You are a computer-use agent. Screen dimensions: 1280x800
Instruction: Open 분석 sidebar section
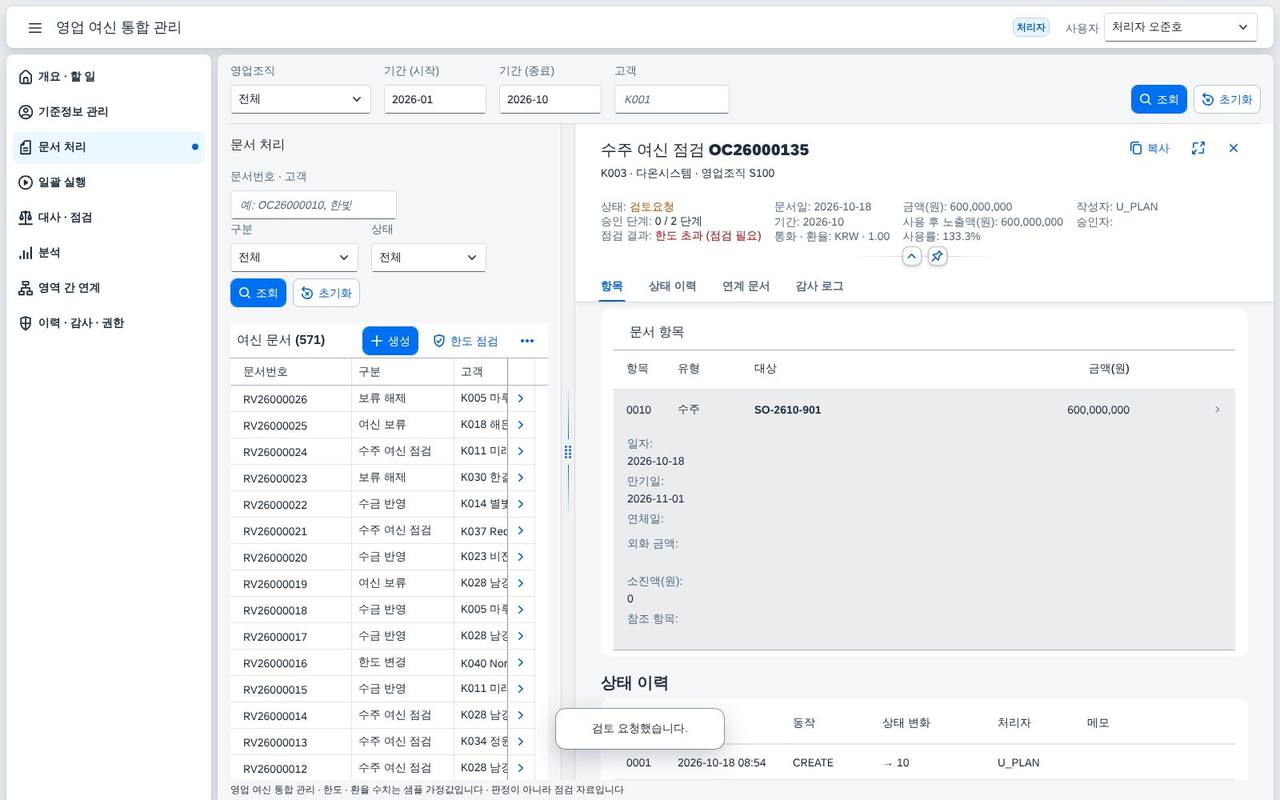pyautogui.click(x=110, y=253)
